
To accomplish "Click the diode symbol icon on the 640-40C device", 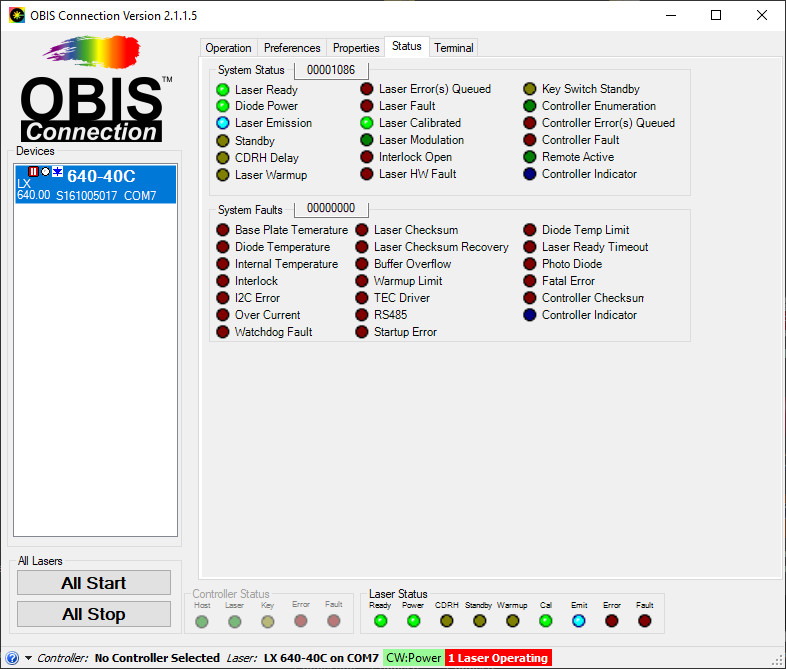I will tap(58, 171).
